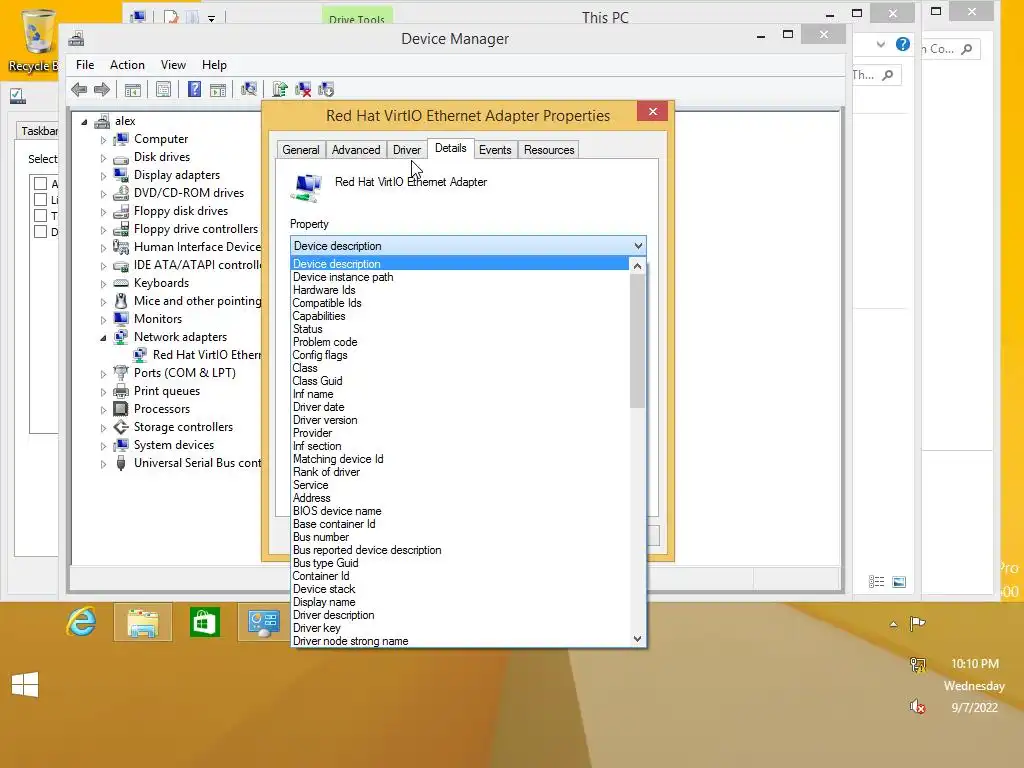
Task: Collapse the Network adapters tree node
Action: pyautogui.click(x=103, y=338)
